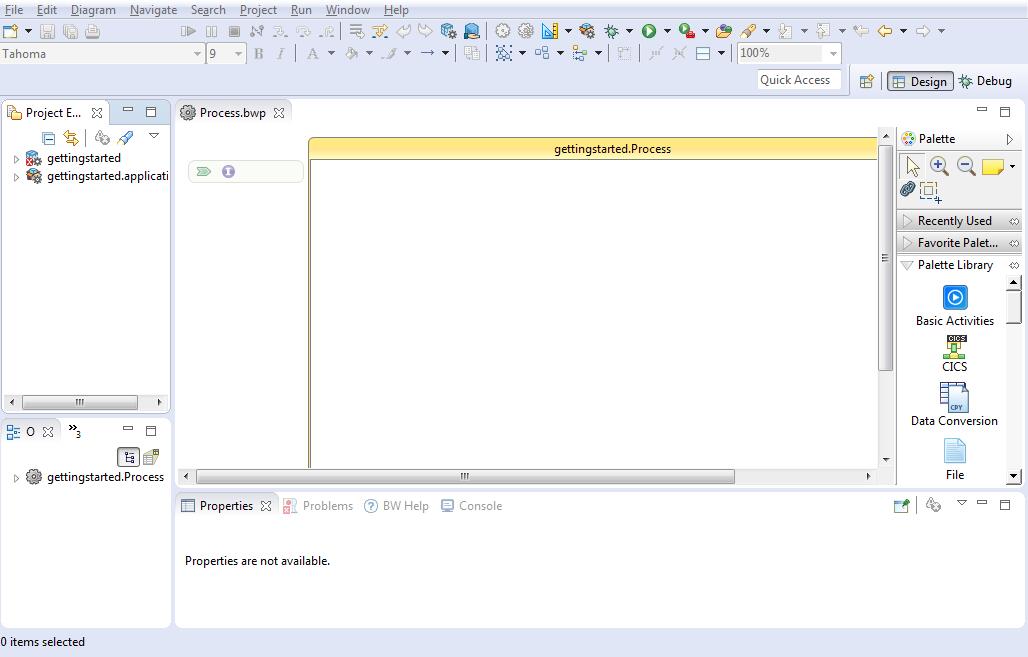Screen dimensions: 1028x657
Task: Toggle bold text formatting
Action: click(258, 53)
